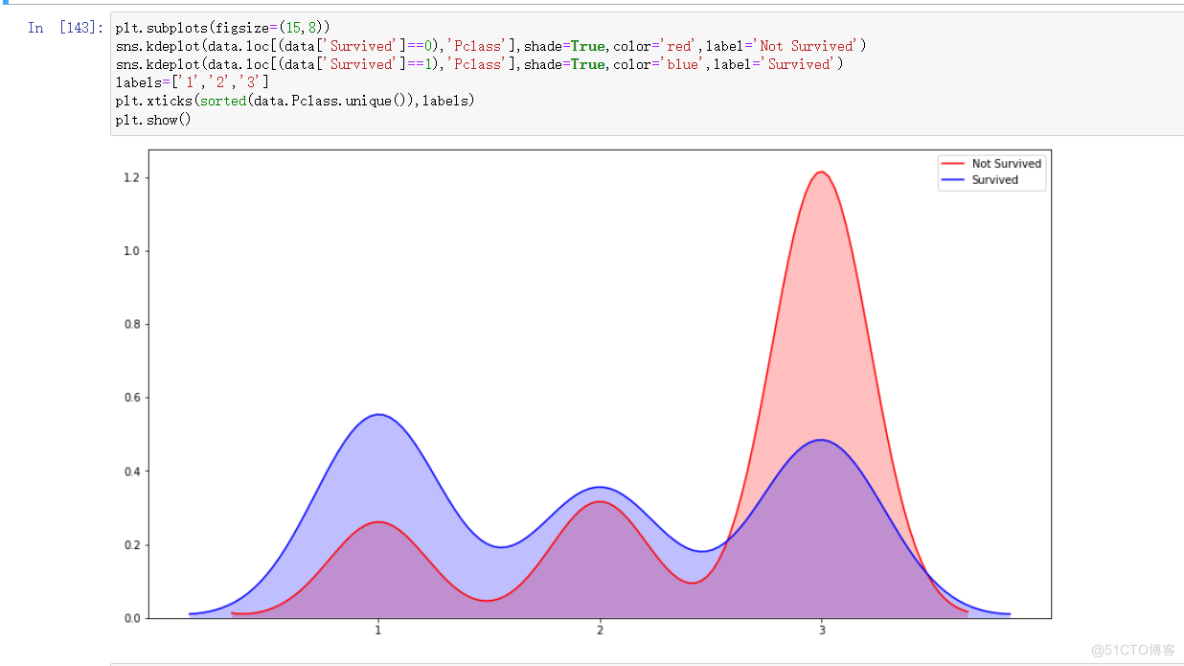This screenshot has width=1184, height=666.
Task: Click the blue-line "Survived" legend label
Action: pos(994,180)
